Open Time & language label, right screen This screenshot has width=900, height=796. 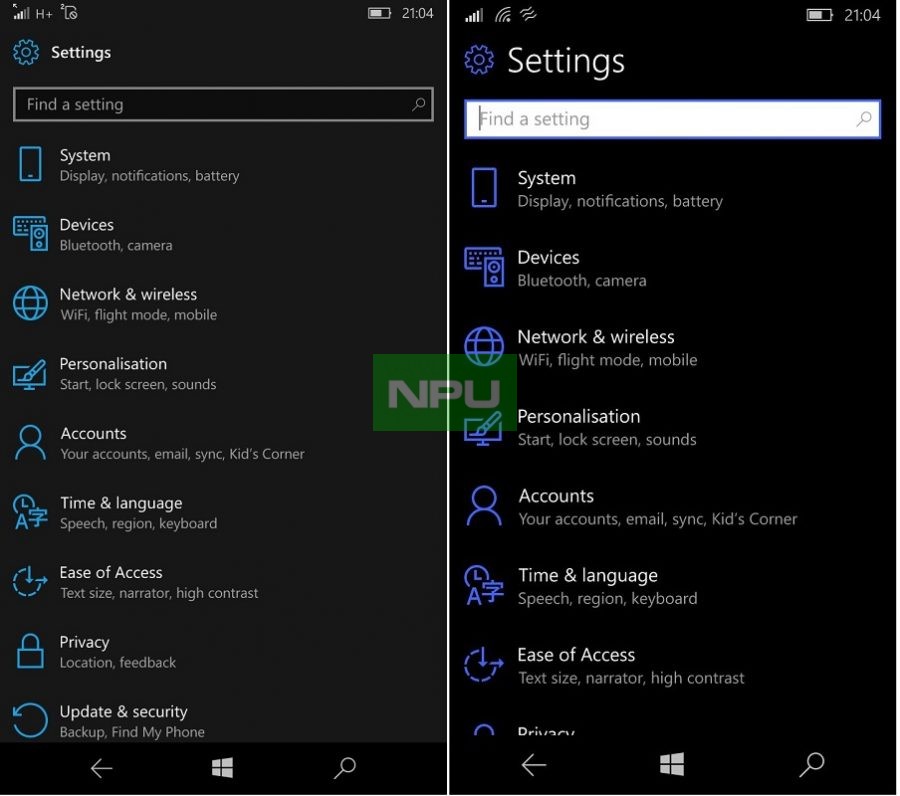588,576
